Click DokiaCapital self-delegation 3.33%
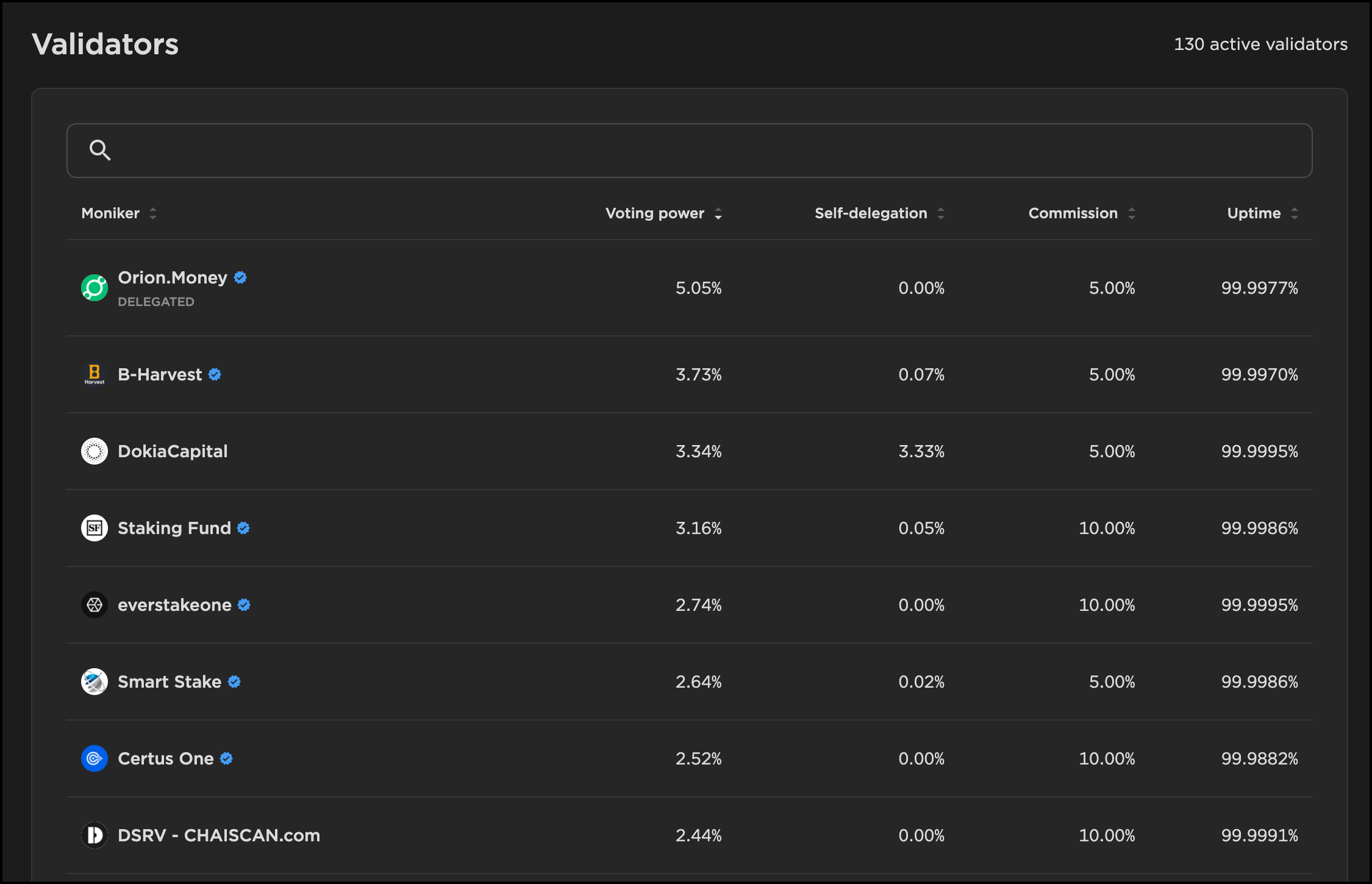 click(x=921, y=451)
